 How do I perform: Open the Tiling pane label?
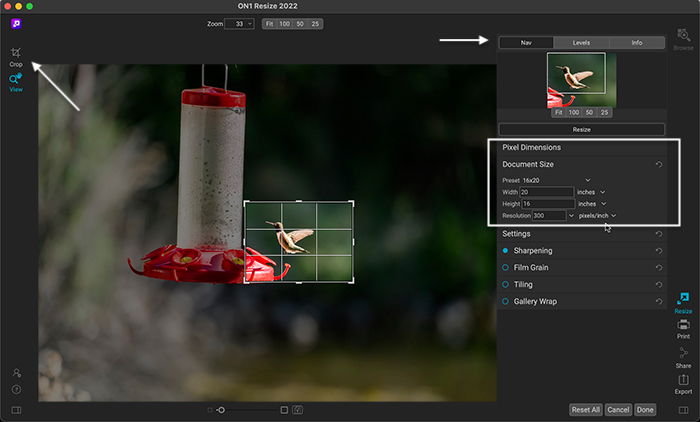(523, 285)
